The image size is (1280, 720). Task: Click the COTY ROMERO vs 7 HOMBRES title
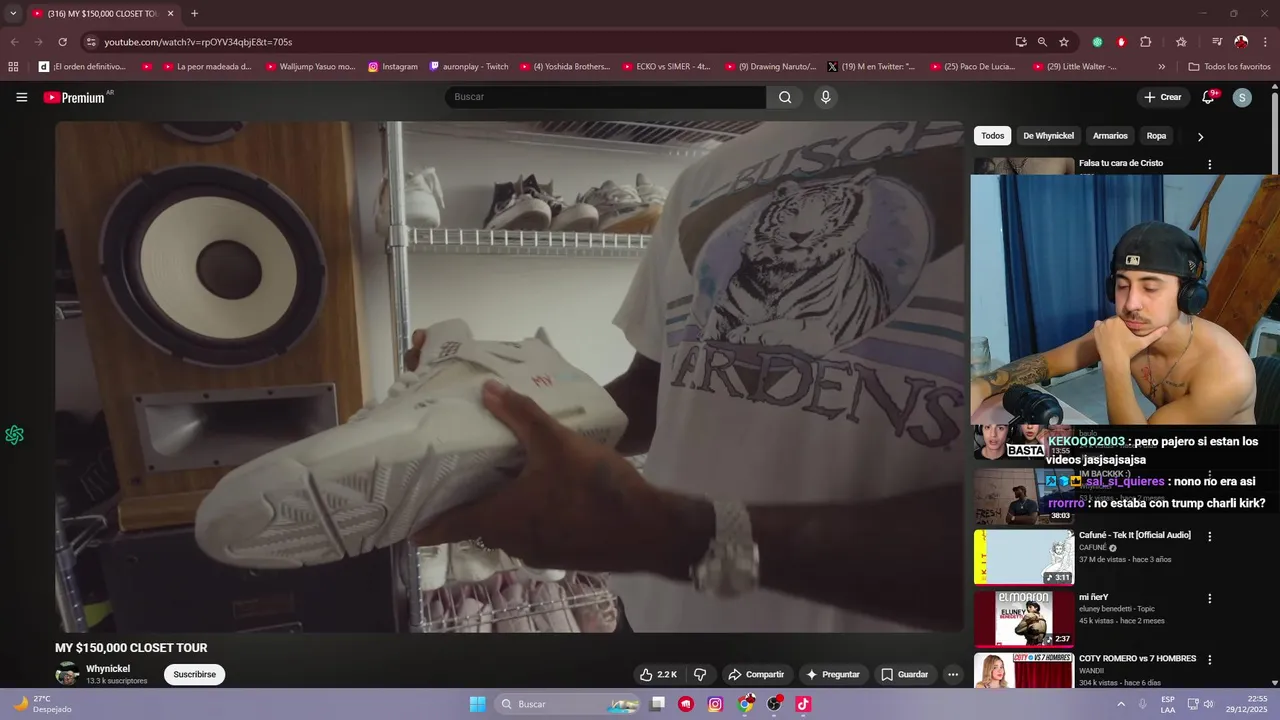1137,659
